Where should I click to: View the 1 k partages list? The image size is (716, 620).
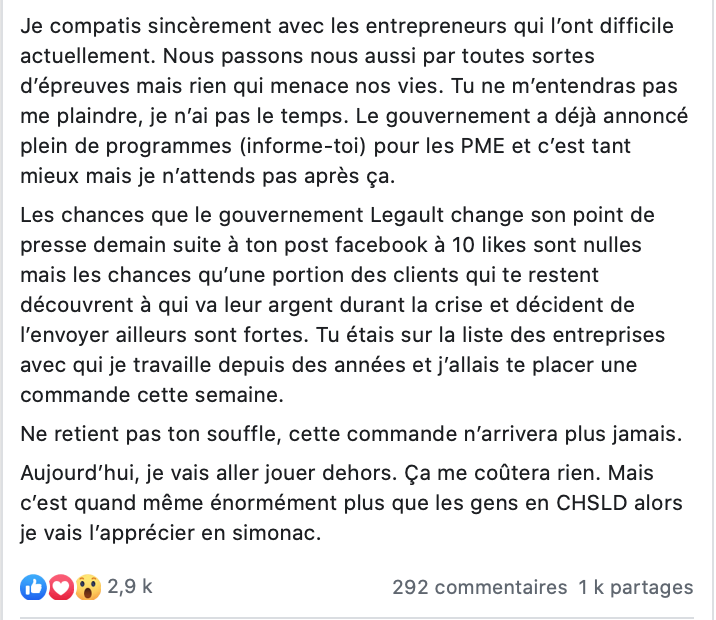click(x=636, y=588)
